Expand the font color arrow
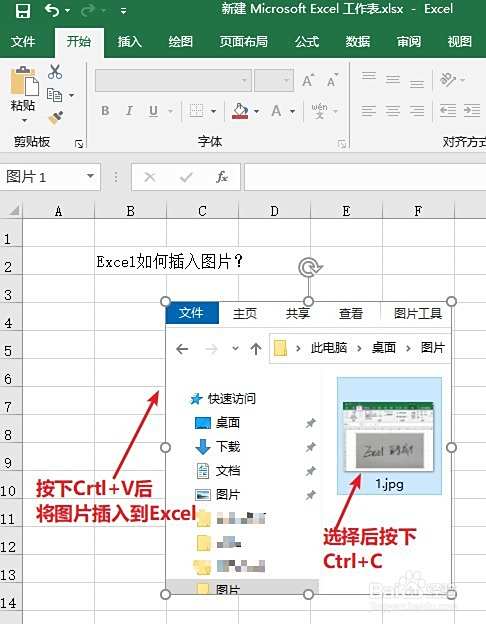Screen dimensions: 486x624 (x=293, y=111)
